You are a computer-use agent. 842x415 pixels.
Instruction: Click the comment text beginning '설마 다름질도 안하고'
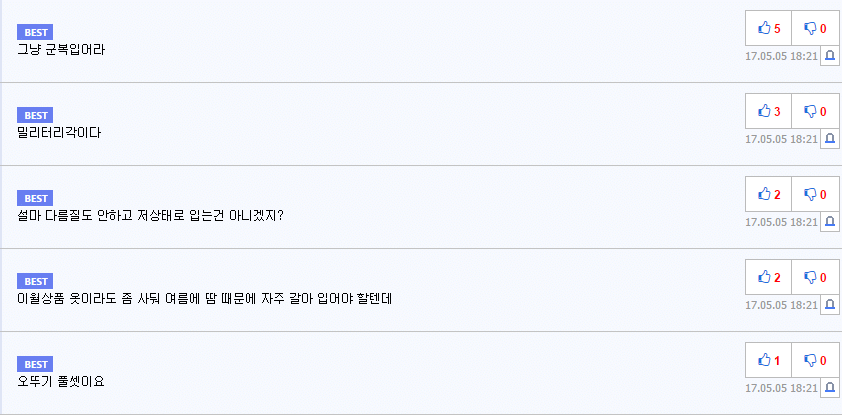click(151, 215)
